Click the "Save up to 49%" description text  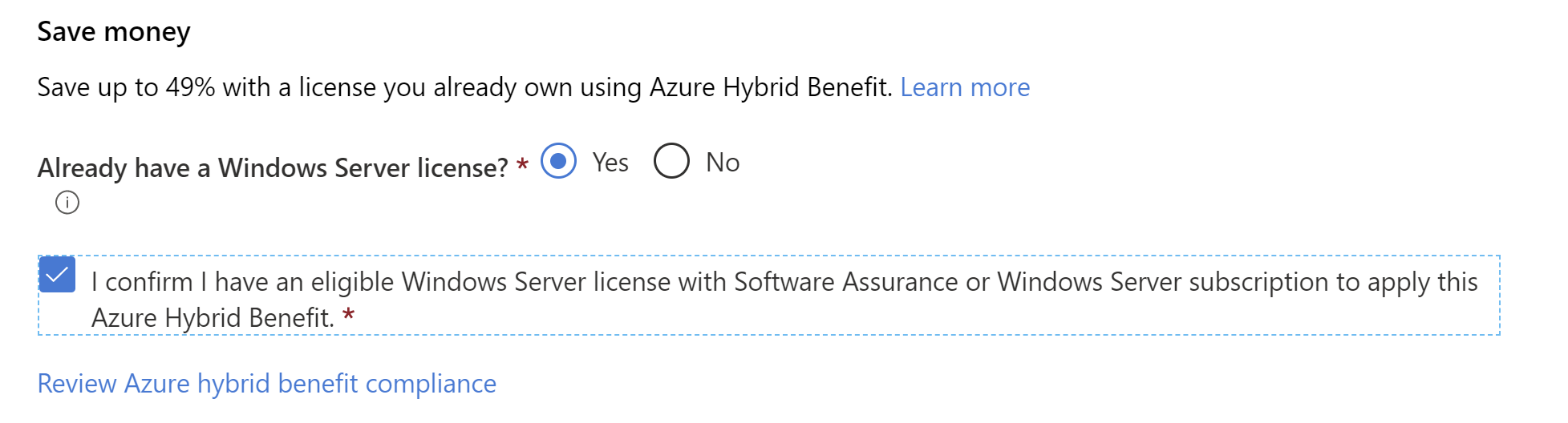(126, 87)
